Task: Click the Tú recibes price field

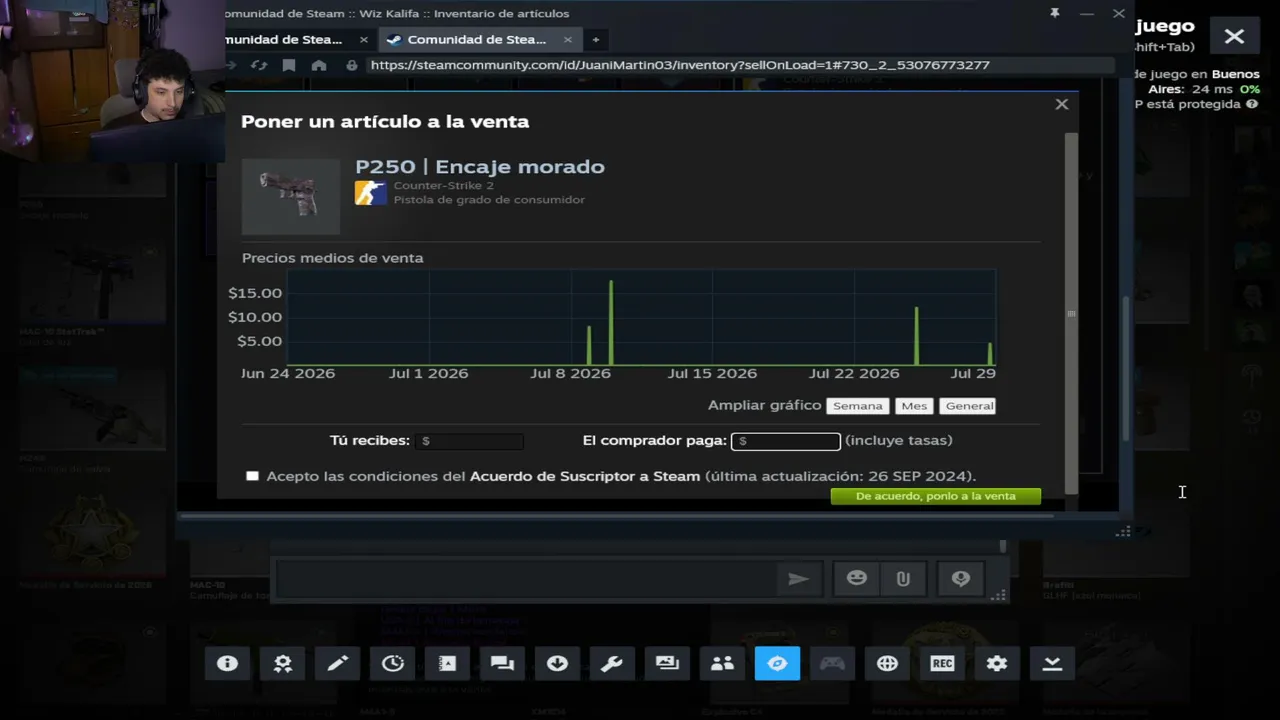Action: (x=469, y=441)
